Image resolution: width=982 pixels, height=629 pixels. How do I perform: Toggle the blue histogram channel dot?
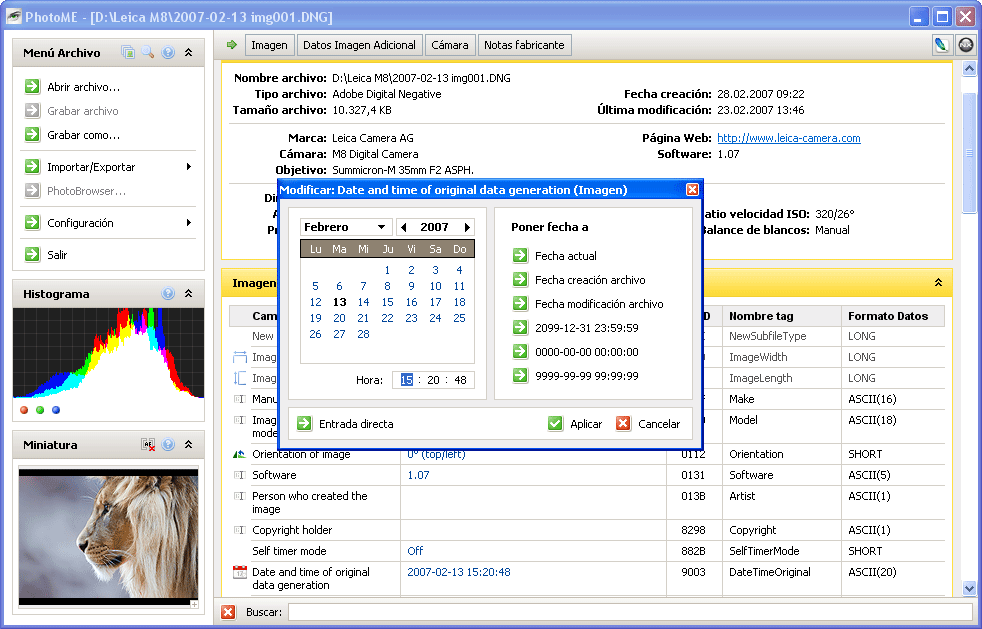click(x=56, y=410)
